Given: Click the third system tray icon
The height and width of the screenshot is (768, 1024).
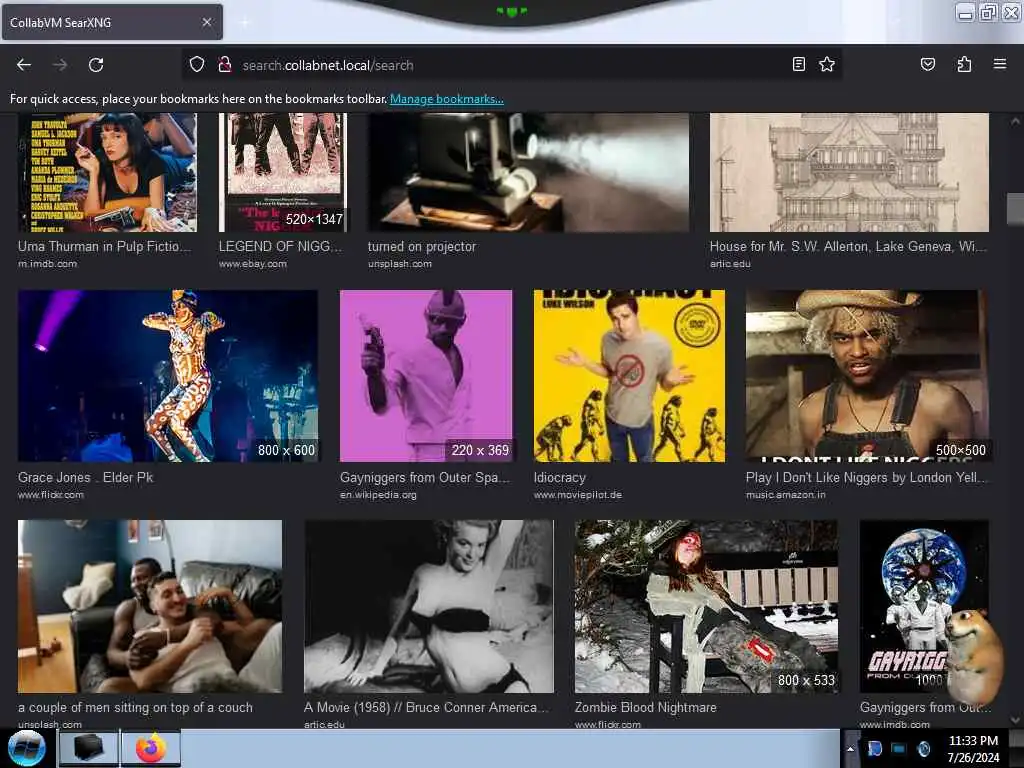Looking at the screenshot, I should click(x=924, y=749).
